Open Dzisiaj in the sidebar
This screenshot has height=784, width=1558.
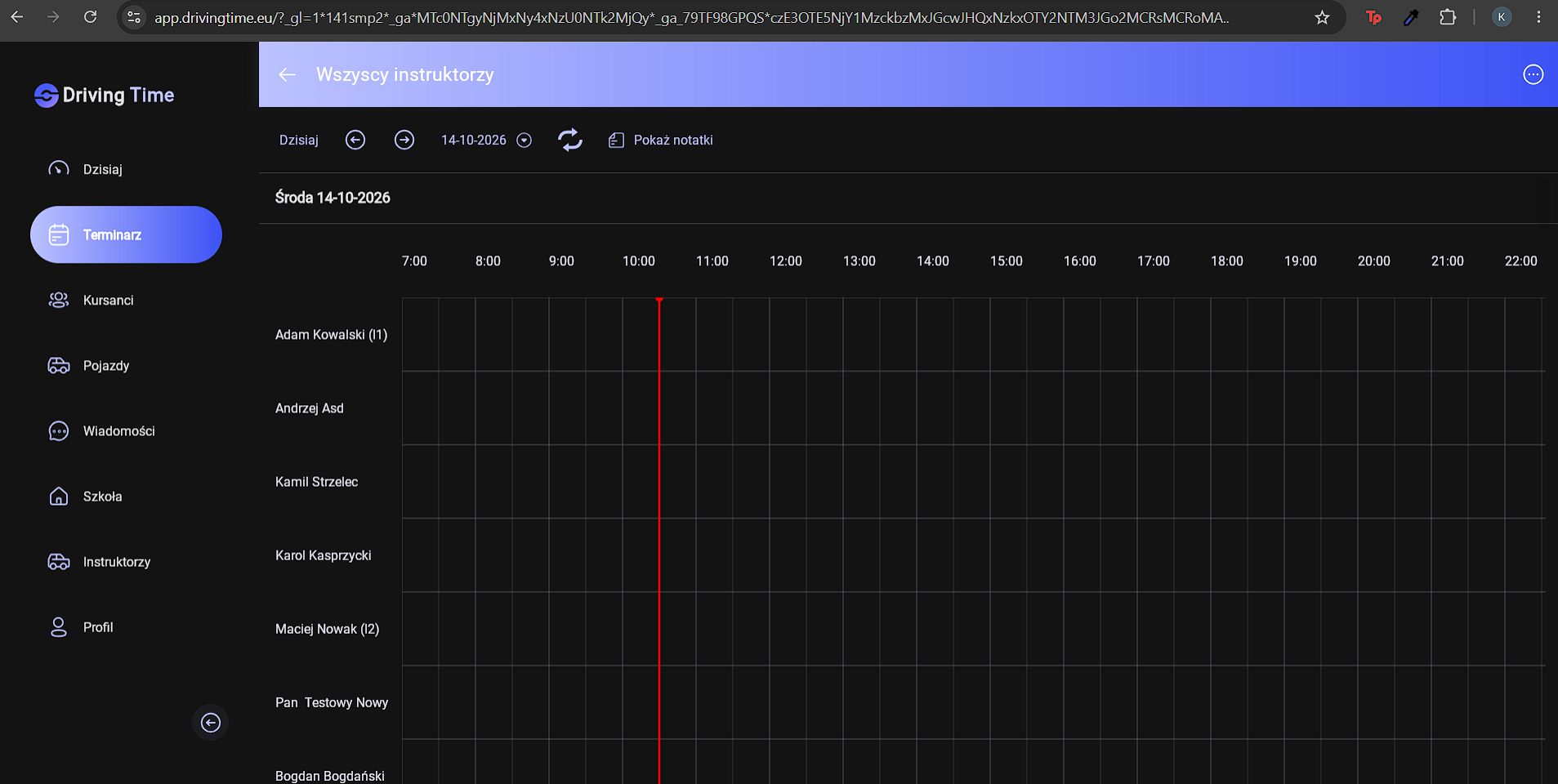126,169
